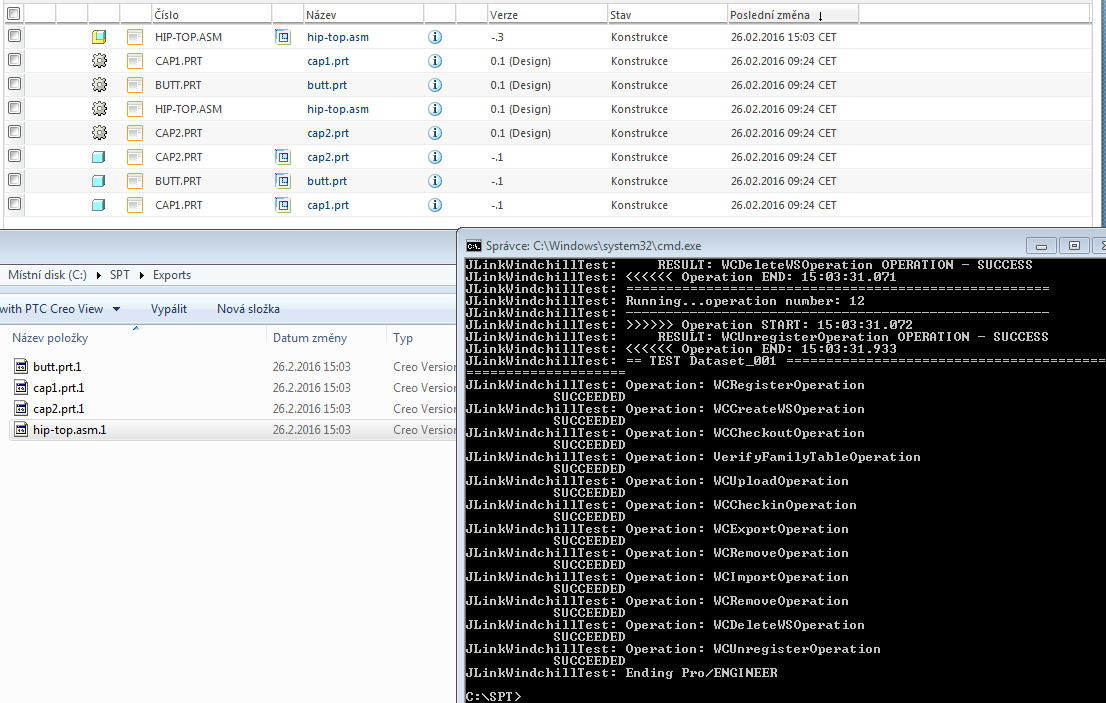Image resolution: width=1106 pixels, height=703 pixels.
Task: Click orange document icon in HIP-TOP.ASM -.3 row
Action: coord(135,37)
